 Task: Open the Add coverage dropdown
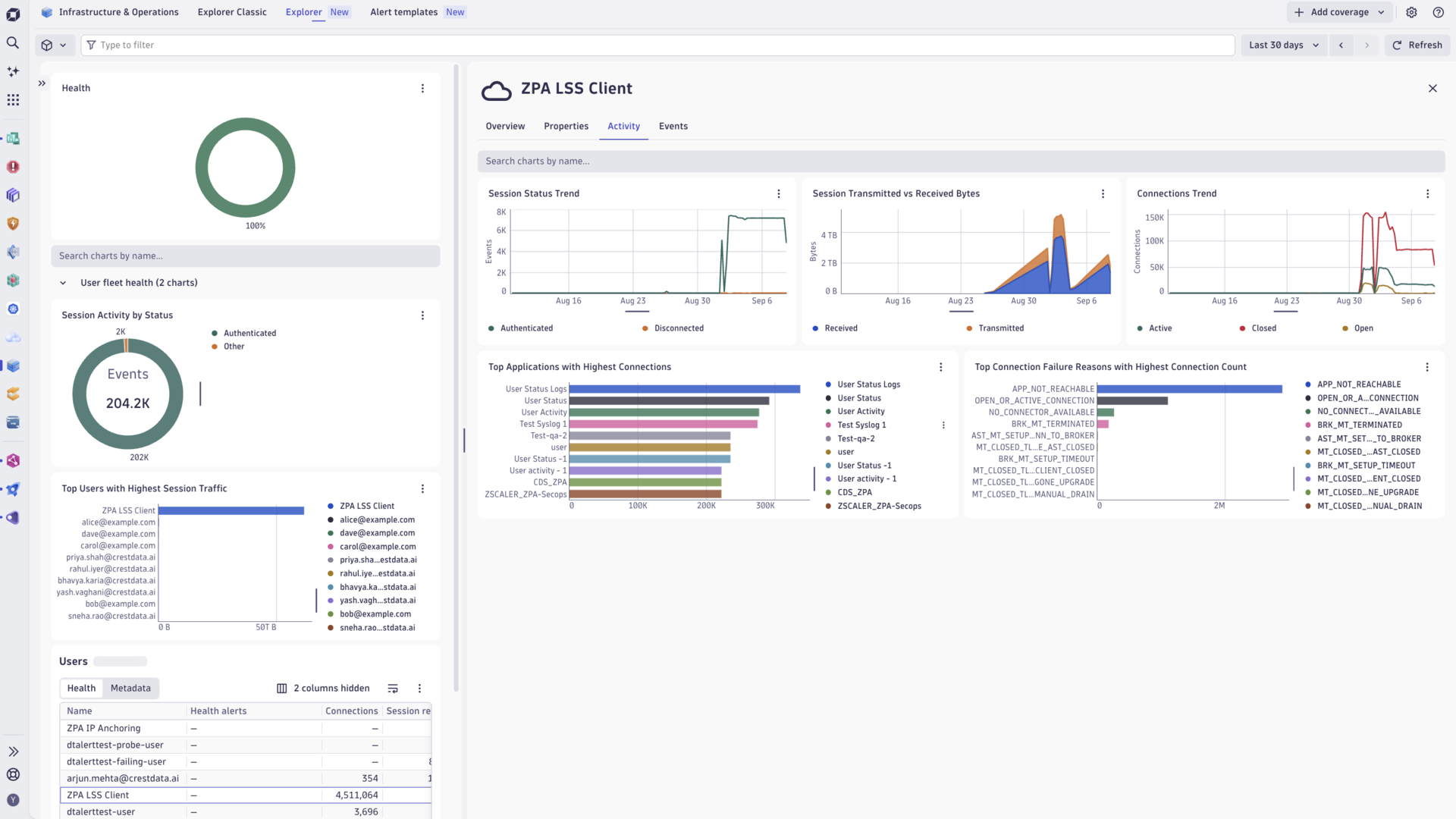(x=1338, y=12)
